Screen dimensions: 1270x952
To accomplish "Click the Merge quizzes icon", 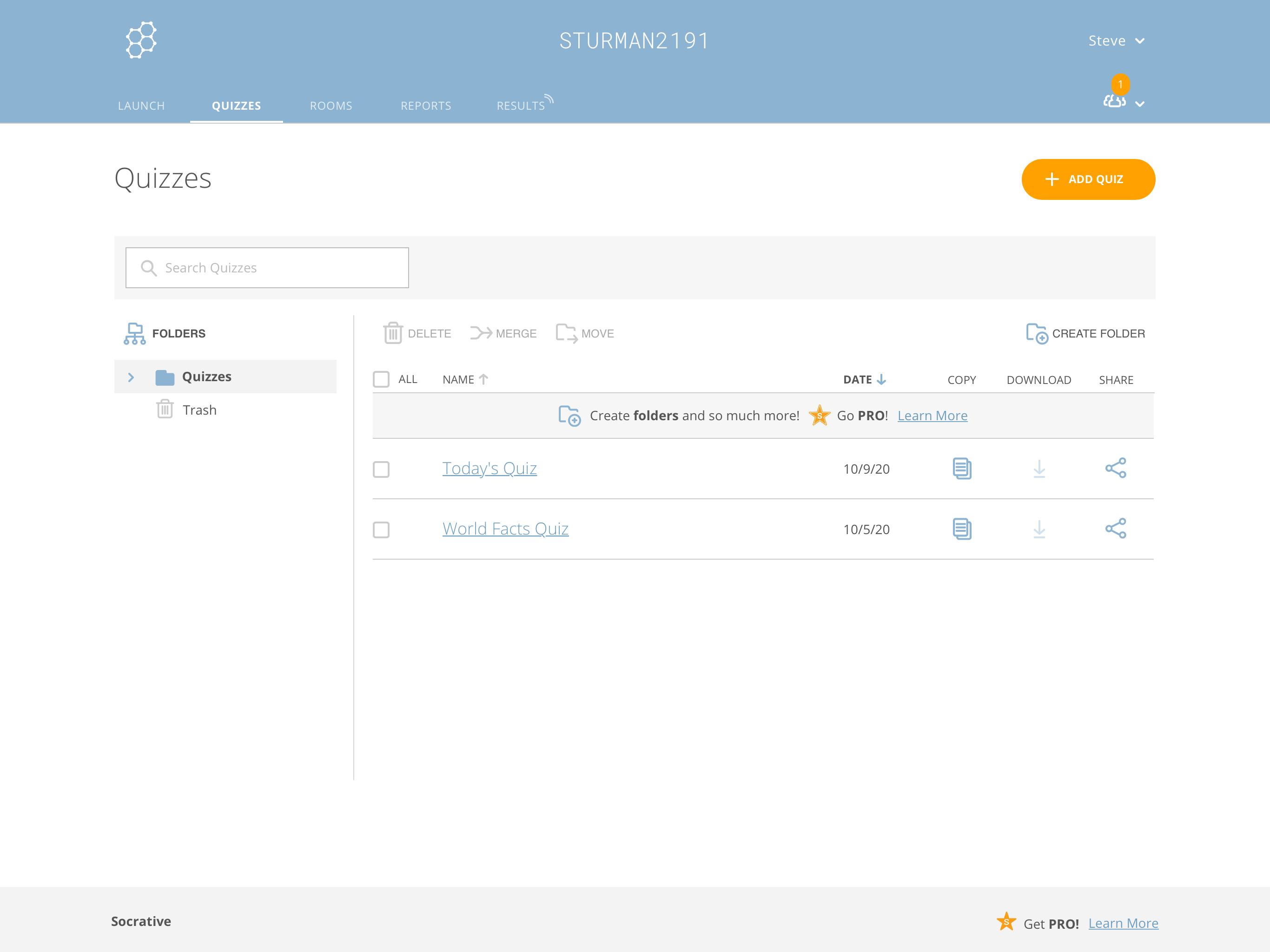I will 481,333.
